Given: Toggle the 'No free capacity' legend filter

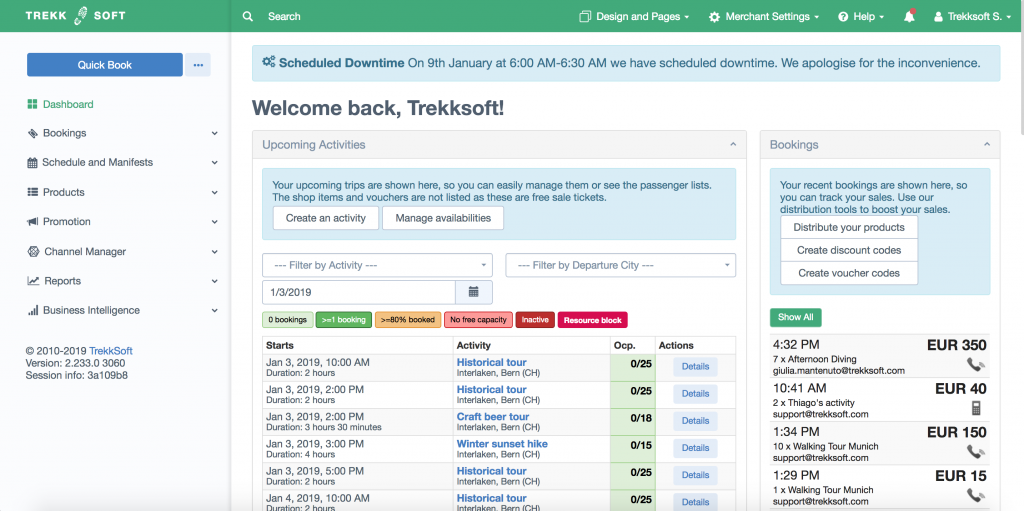Looking at the screenshot, I should pyautogui.click(x=480, y=320).
